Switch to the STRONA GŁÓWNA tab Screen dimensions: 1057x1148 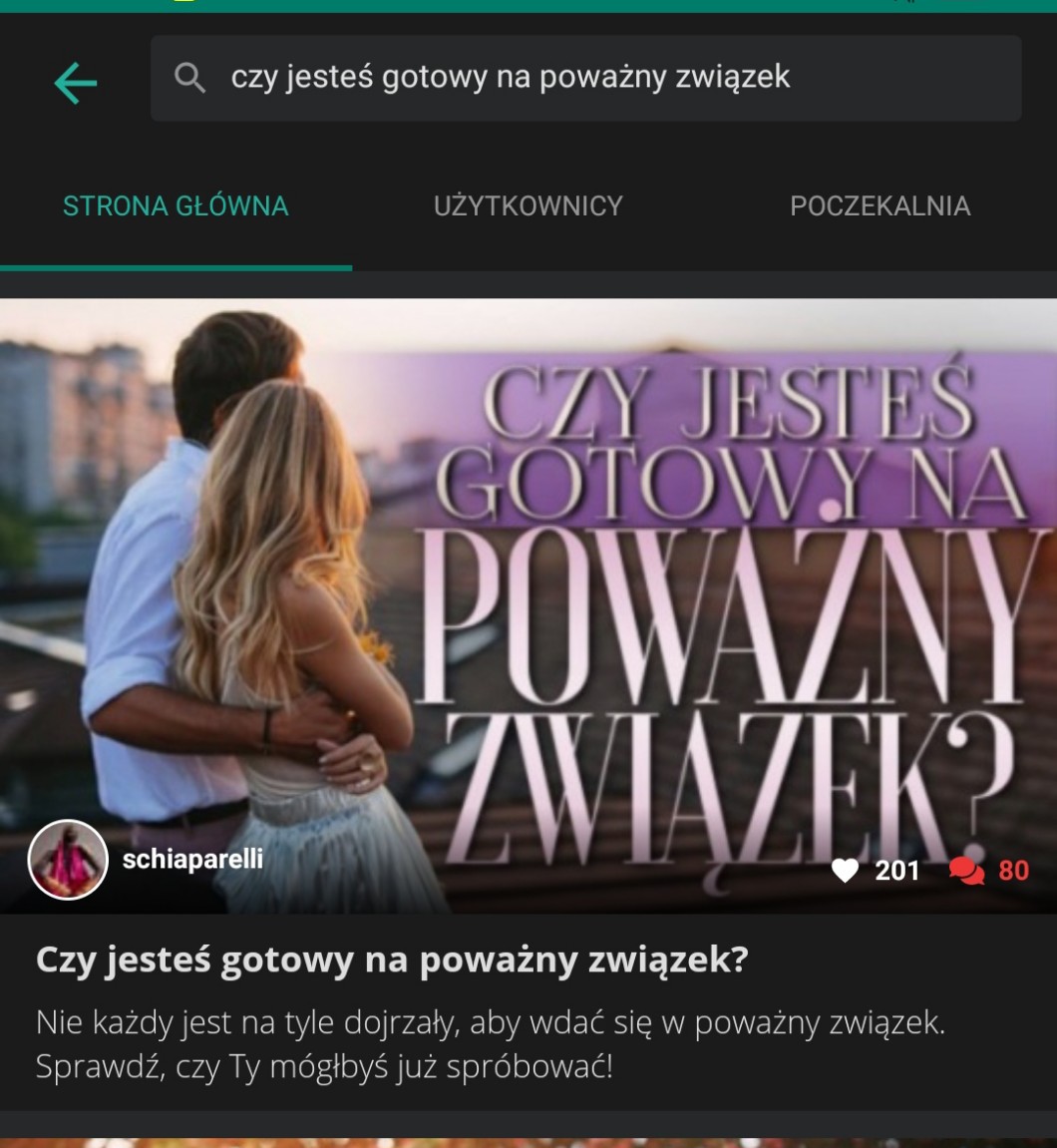pos(176,206)
